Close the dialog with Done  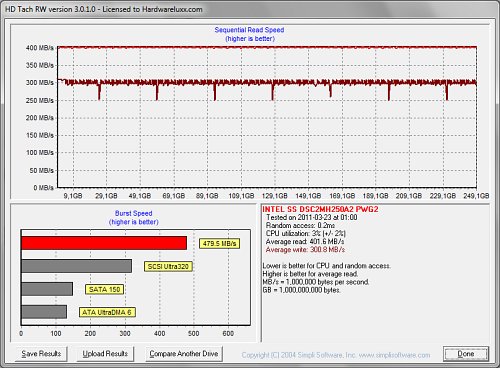coord(466,354)
